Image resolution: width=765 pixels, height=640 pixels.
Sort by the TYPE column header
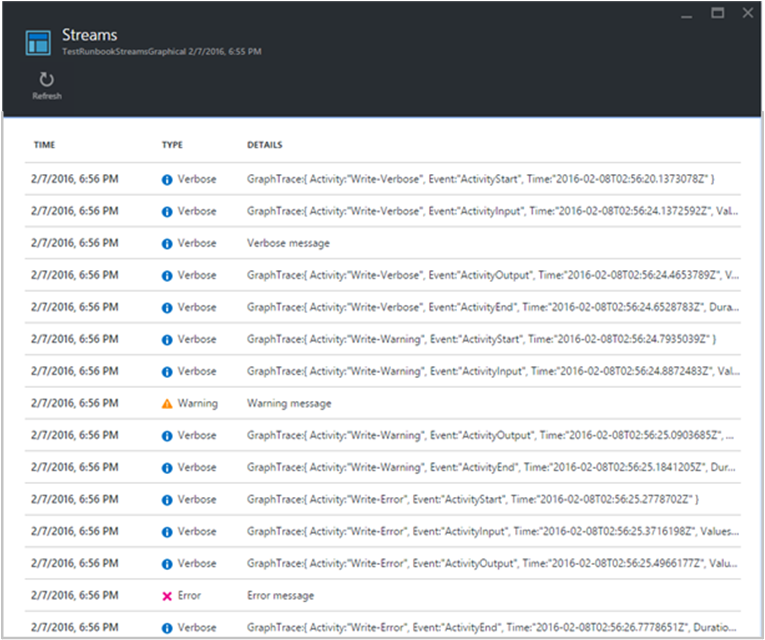pyautogui.click(x=172, y=145)
